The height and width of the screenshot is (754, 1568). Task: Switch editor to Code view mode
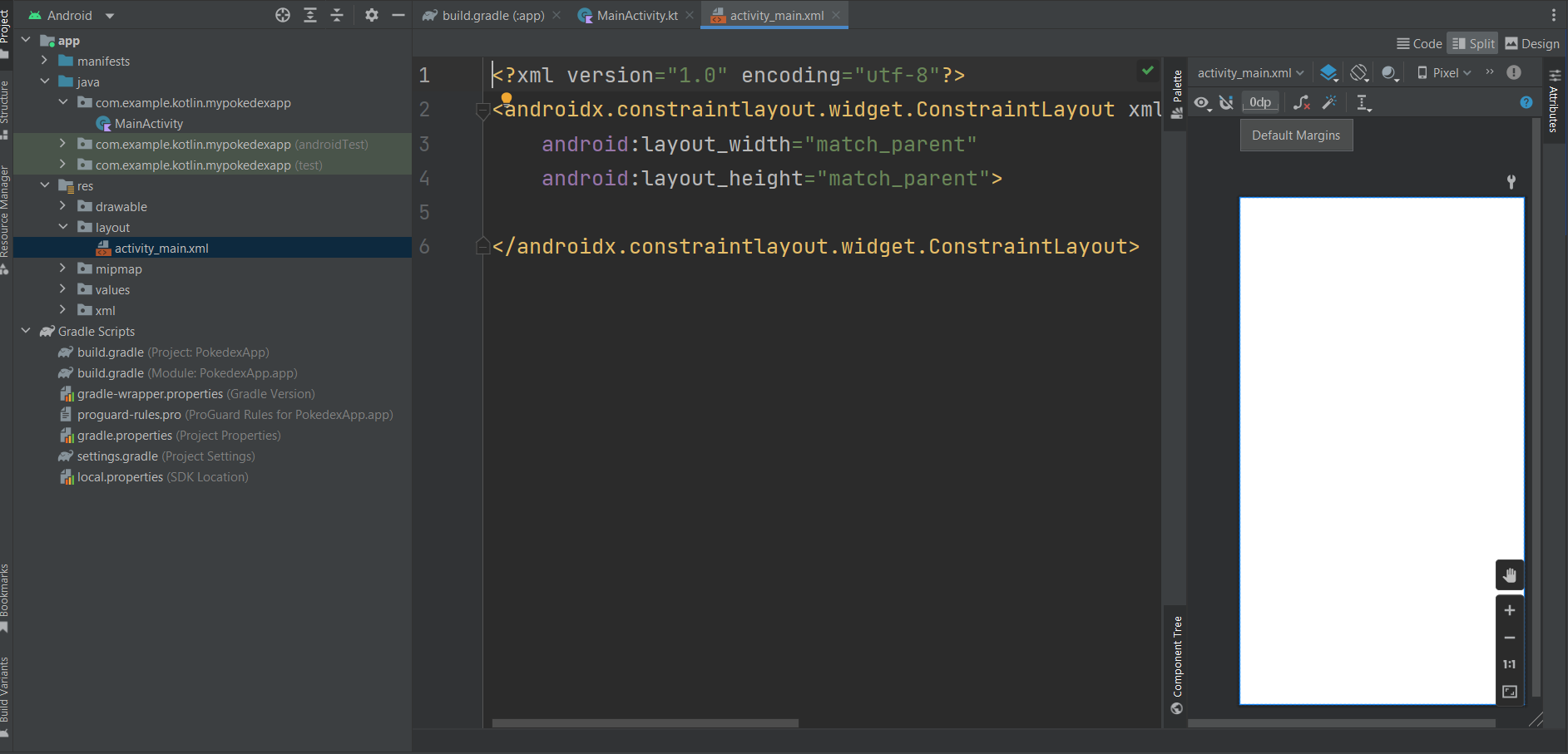click(x=1419, y=44)
